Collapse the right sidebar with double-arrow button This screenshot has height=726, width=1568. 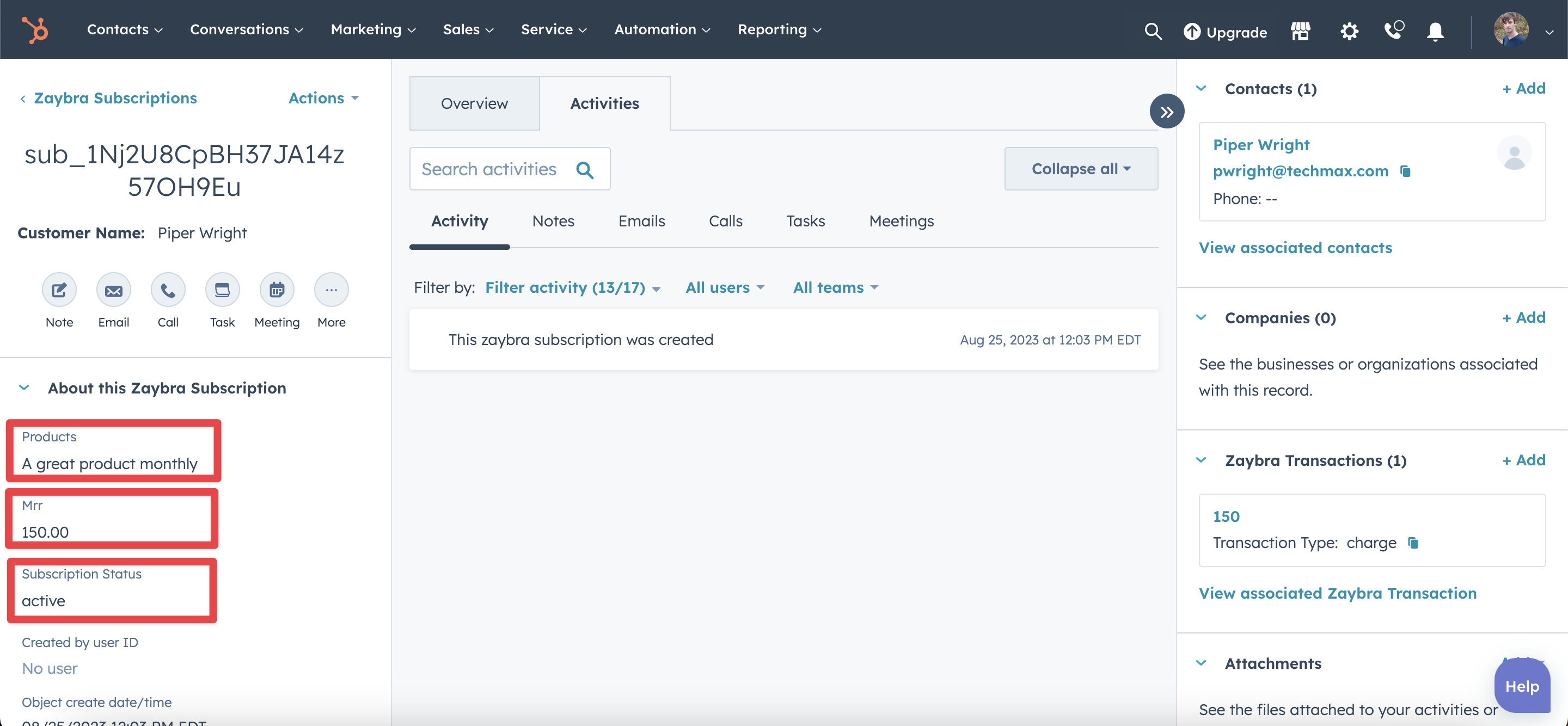[1166, 112]
